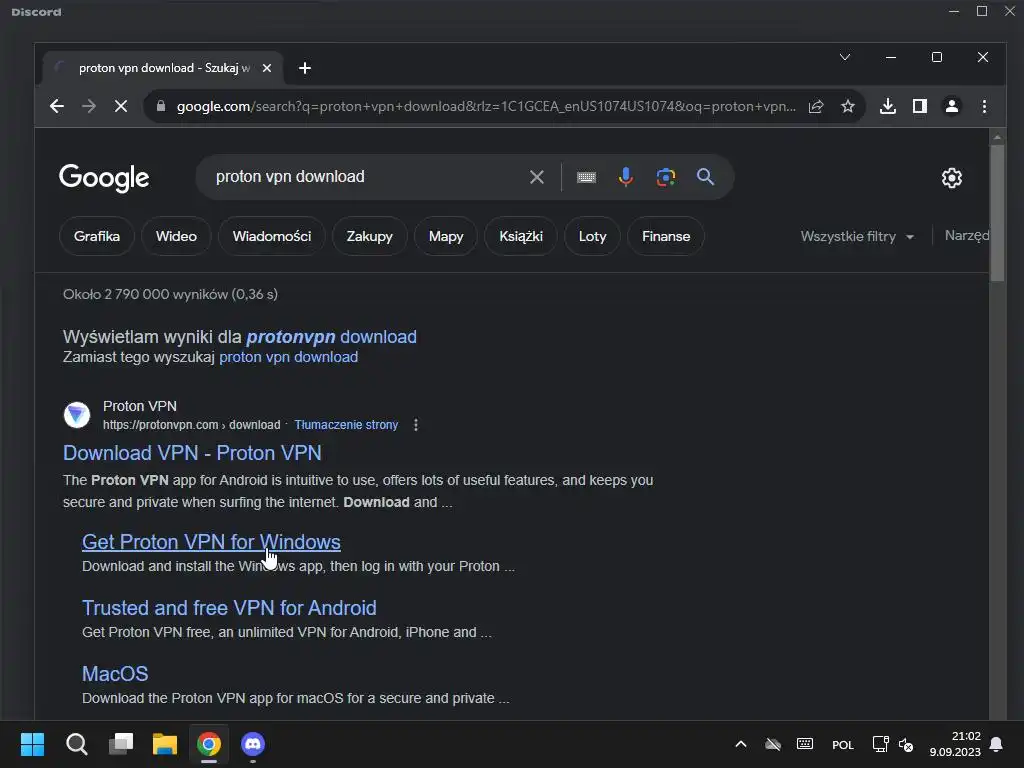Click the page vertical scrollbar
Image resolution: width=1024 pixels, height=768 pixels.
pos(997,213)
